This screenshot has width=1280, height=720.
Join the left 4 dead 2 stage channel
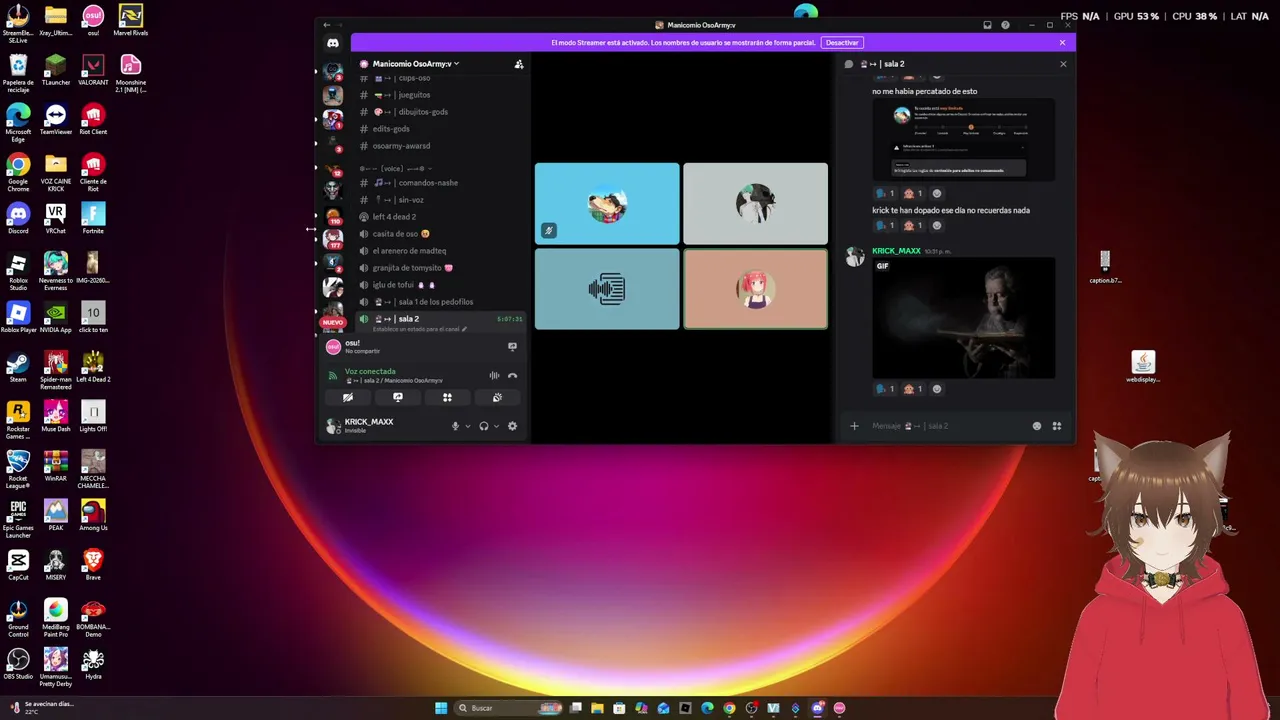coord(439,217)
